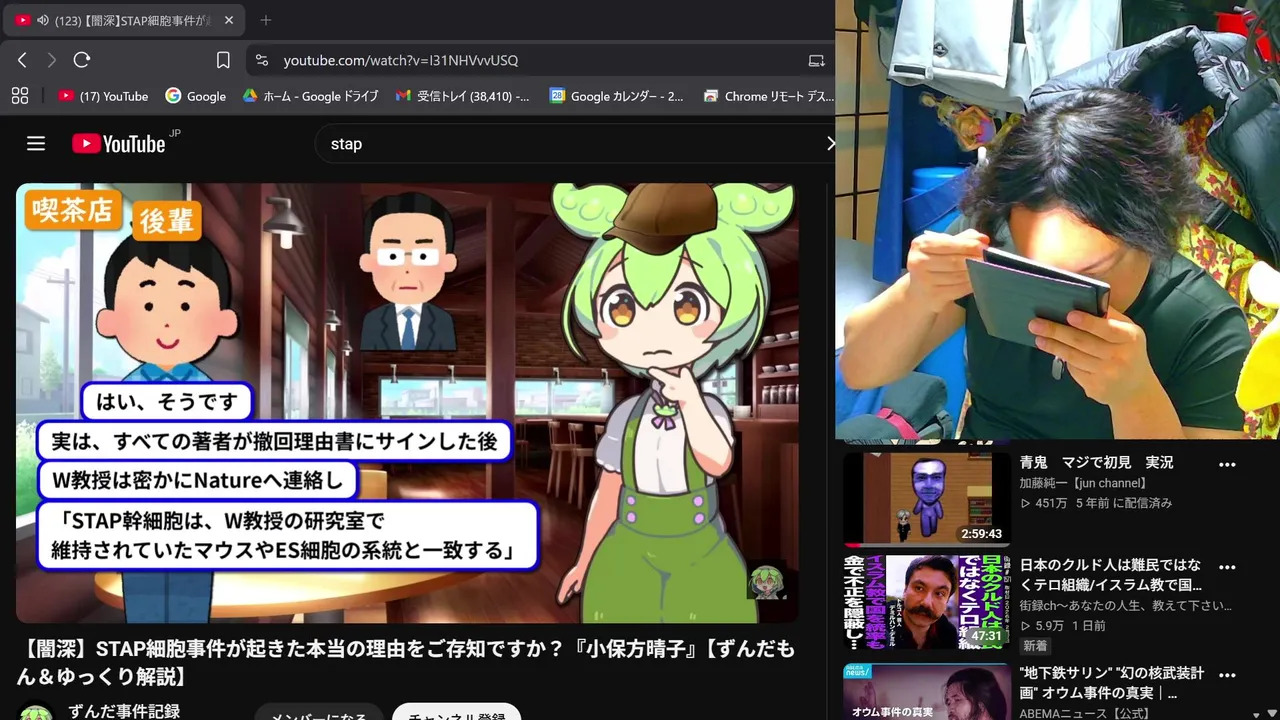This screenshot has width=1280, height=720.
Task: Go to YouTube home via logo
Action: pyautogui.click(x=119, y=144)
